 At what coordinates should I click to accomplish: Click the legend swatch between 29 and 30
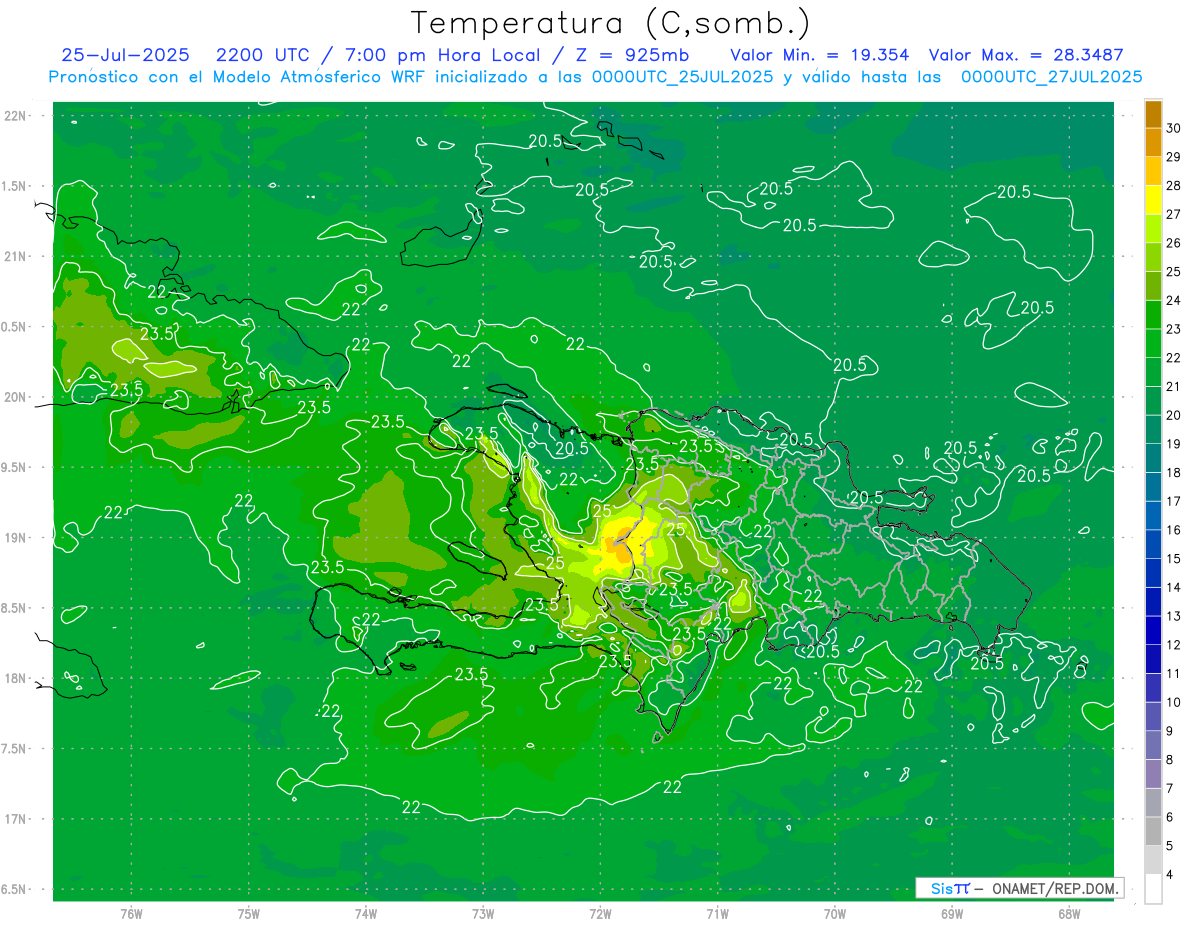tap(1153, 143)
